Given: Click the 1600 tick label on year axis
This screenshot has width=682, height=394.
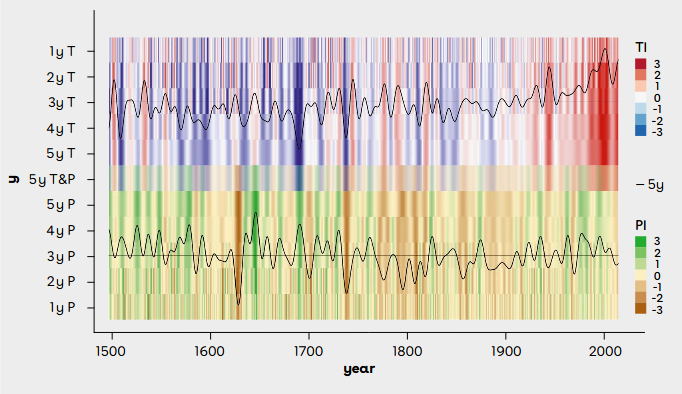Looking at the screenshot, I should click(x=210, y=351).
